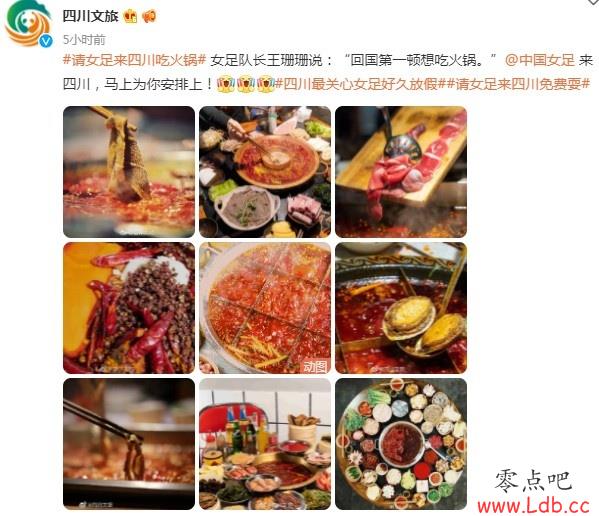This screenshot has height=516, width=599.
Task: Open the table with beer bottles photo
Action: [x=265, y=444]
